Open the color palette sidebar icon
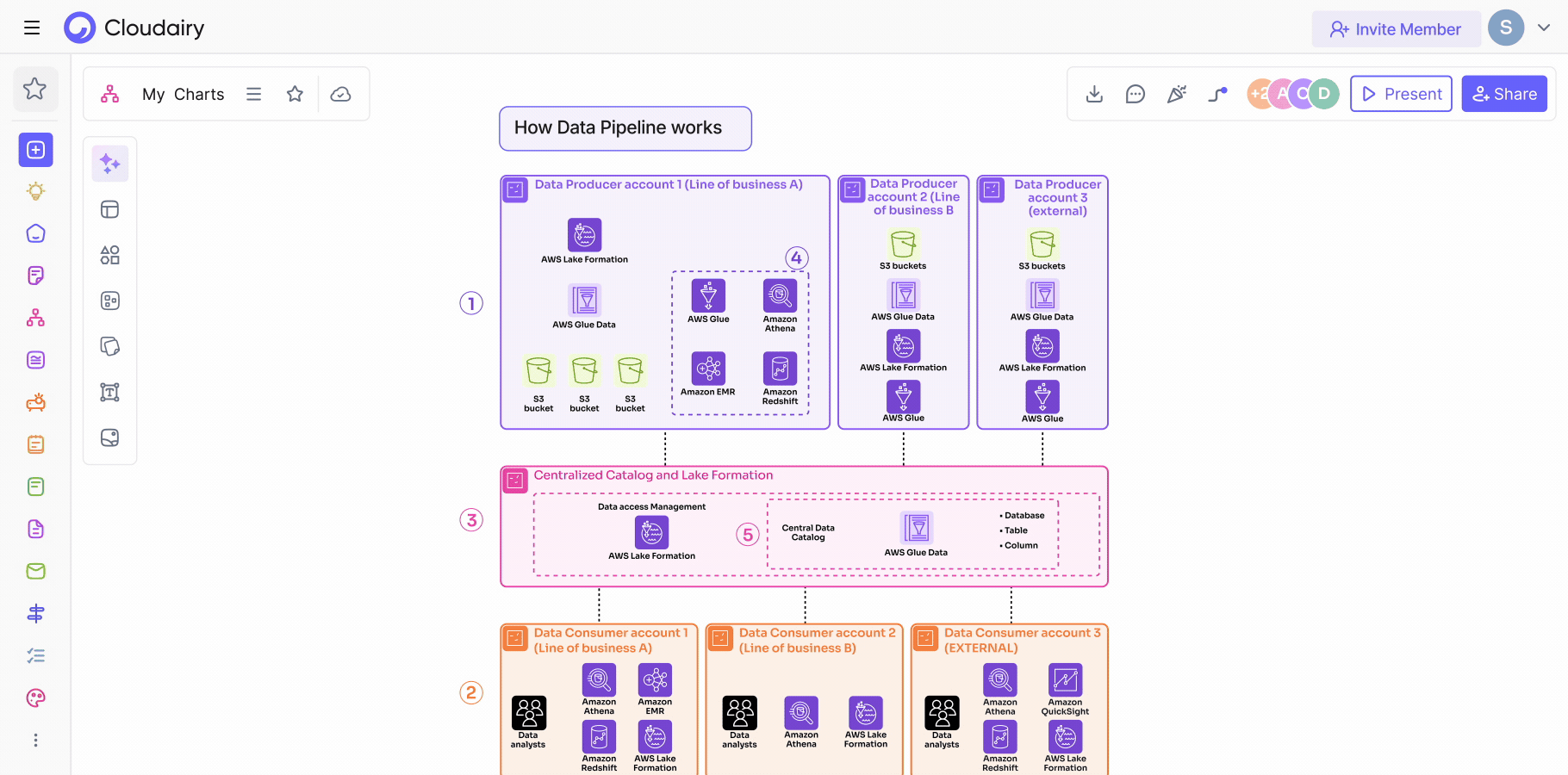This screenshot has width=1568, height=775. pyautogui.click(x=36, y=697)
